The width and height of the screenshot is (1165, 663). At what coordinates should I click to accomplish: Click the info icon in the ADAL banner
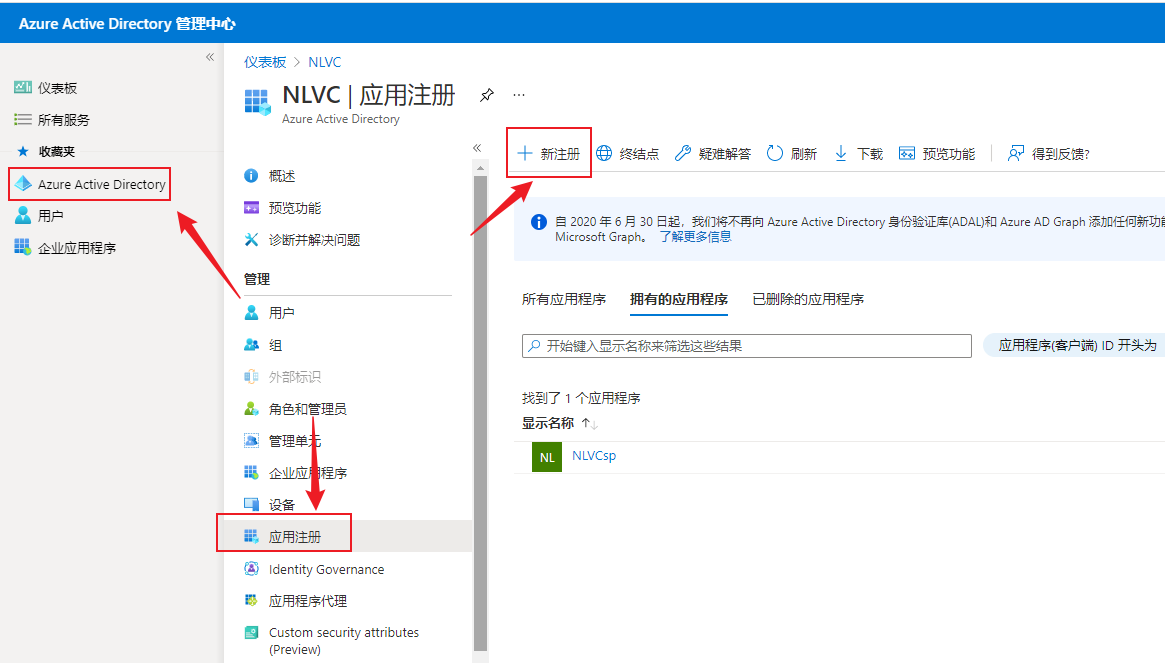(x=539, y=221)
